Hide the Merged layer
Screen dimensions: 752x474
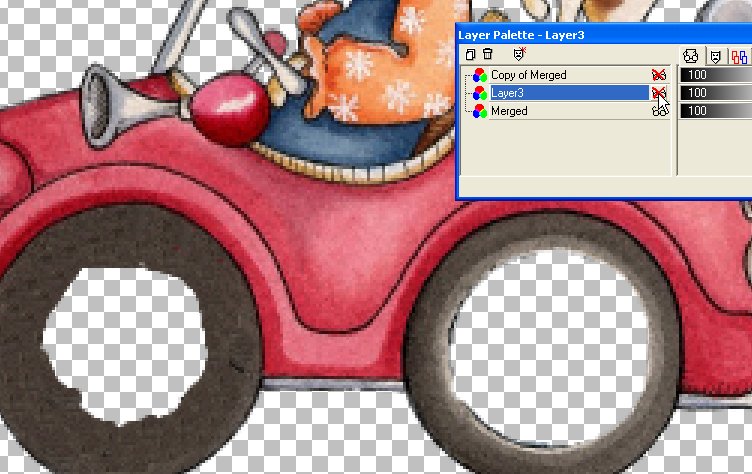coord(659,111)
